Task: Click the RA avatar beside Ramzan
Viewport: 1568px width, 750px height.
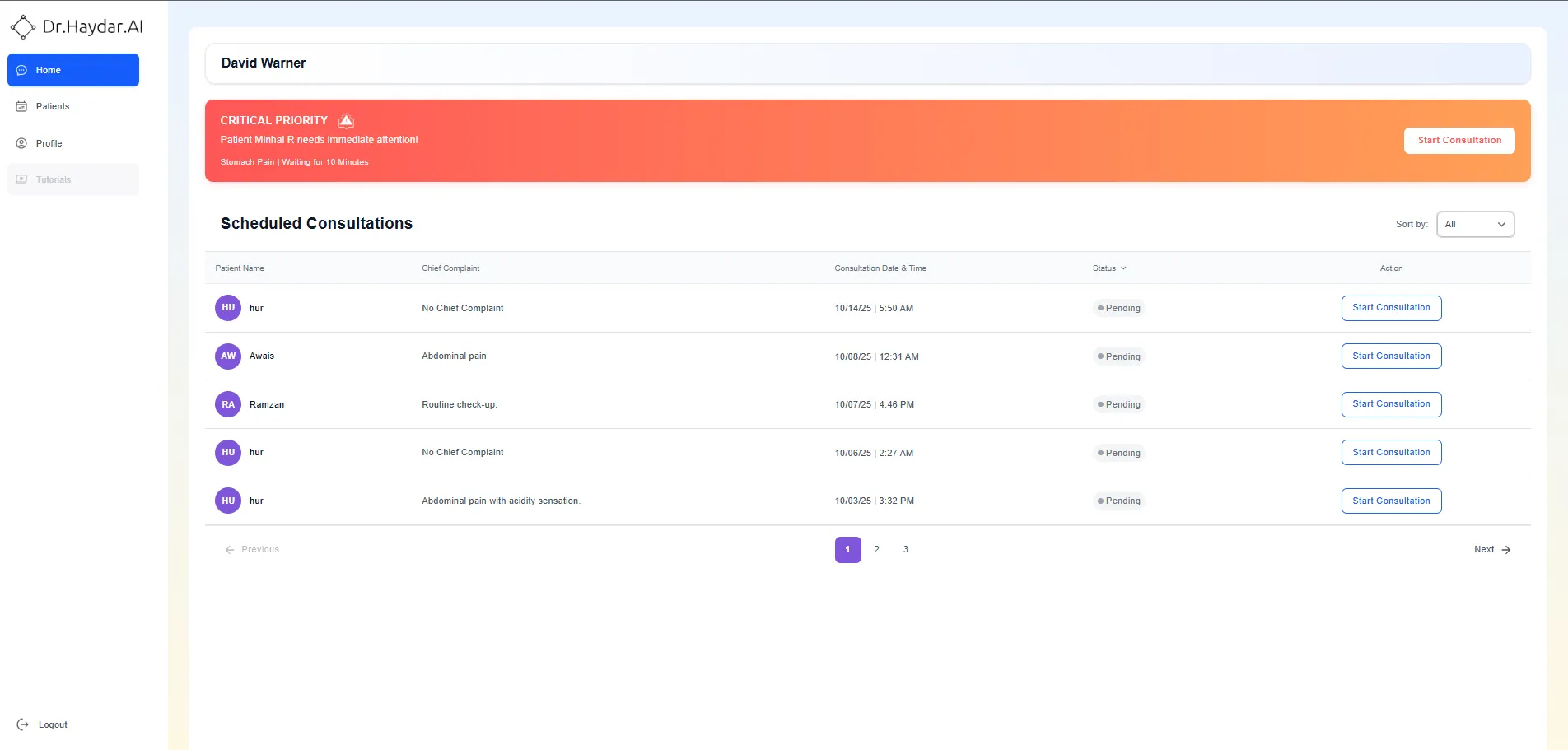Action: point(228,404)
